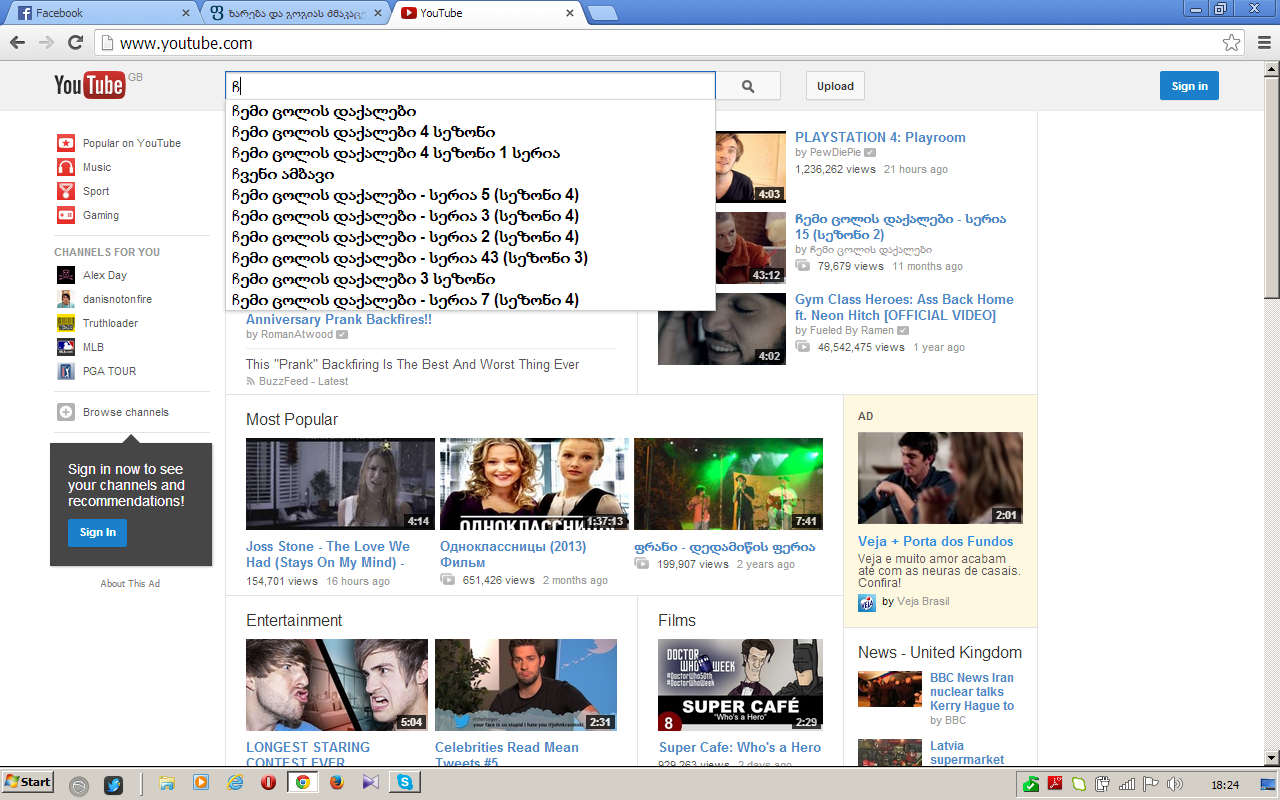Click the page scrollbar down arrow
The image size is (1280, 800).
(x=1271, y=757)
